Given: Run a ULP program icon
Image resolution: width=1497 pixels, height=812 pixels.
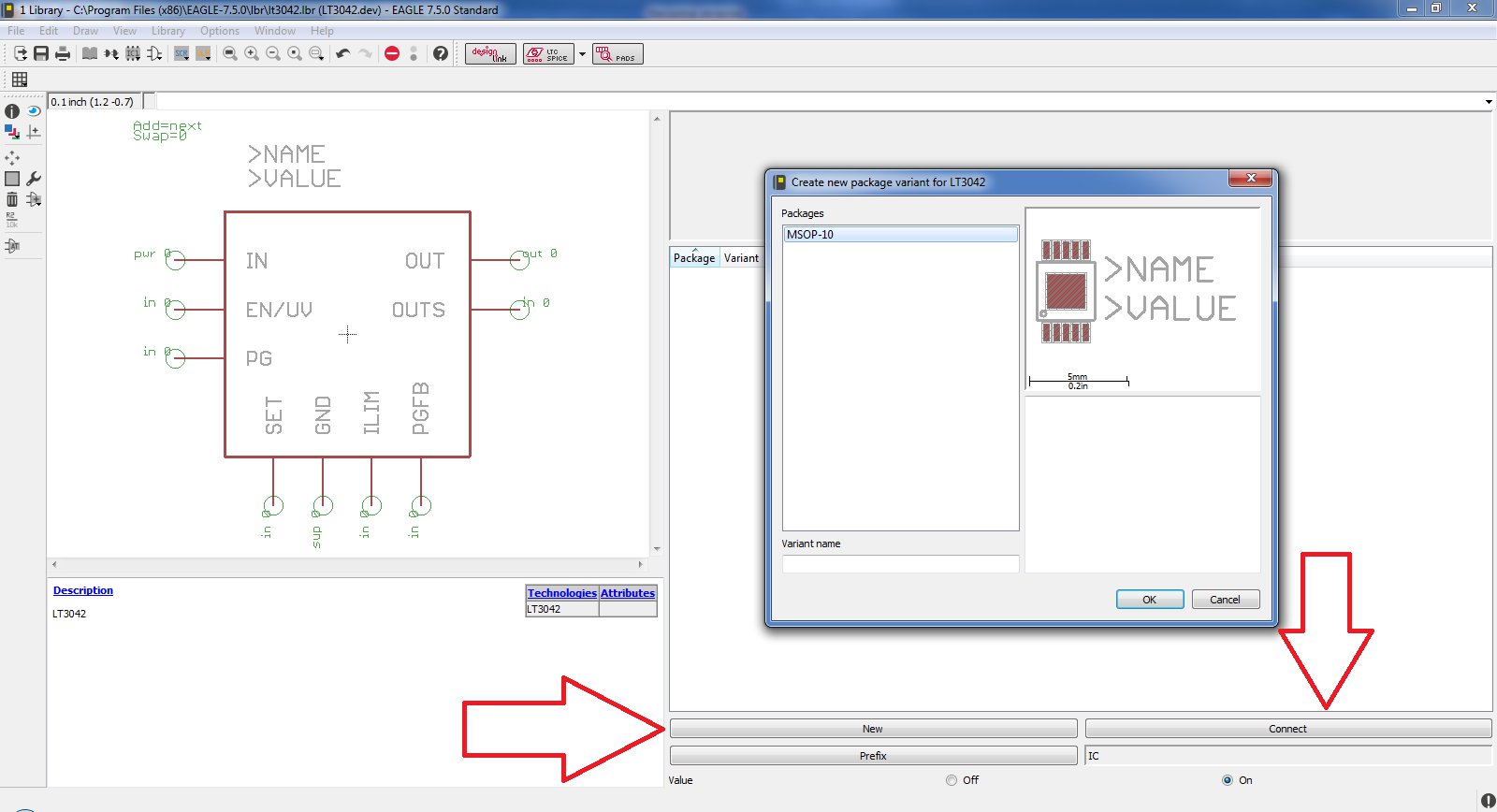Looking at the screenshot, I should [x=203, y=53].
